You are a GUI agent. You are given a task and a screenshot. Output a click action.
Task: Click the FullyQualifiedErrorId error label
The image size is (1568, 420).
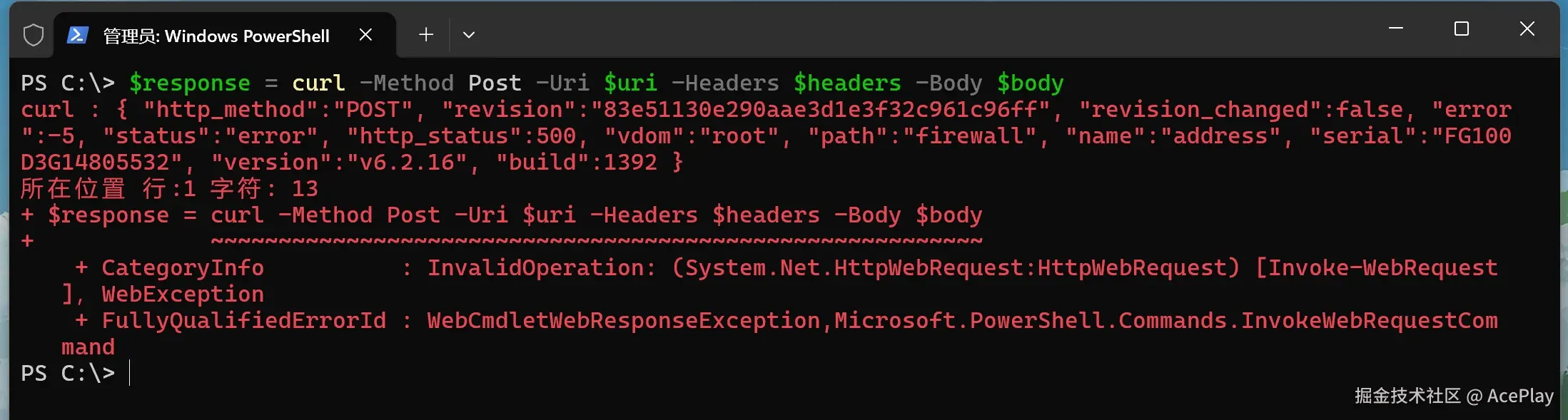click(x=243, y=321)
